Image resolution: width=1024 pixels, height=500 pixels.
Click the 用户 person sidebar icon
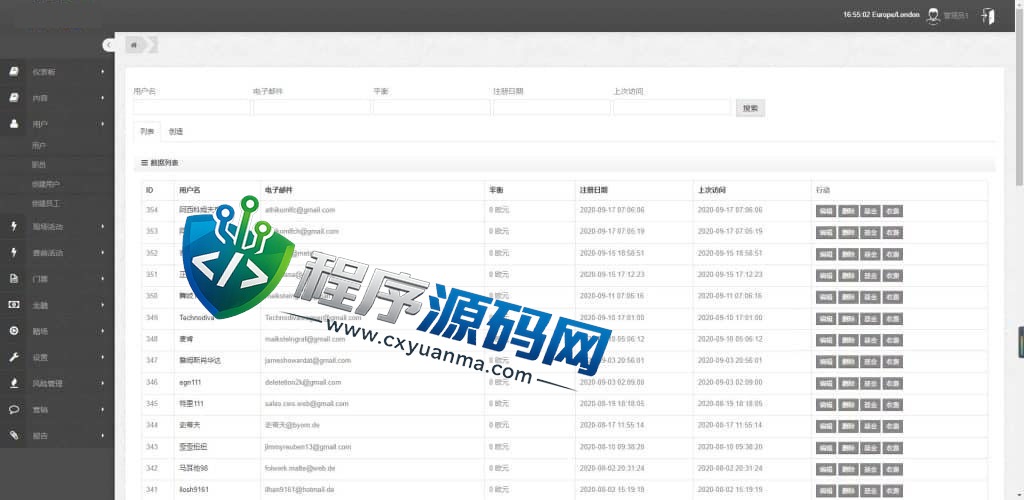click(14, 123)
